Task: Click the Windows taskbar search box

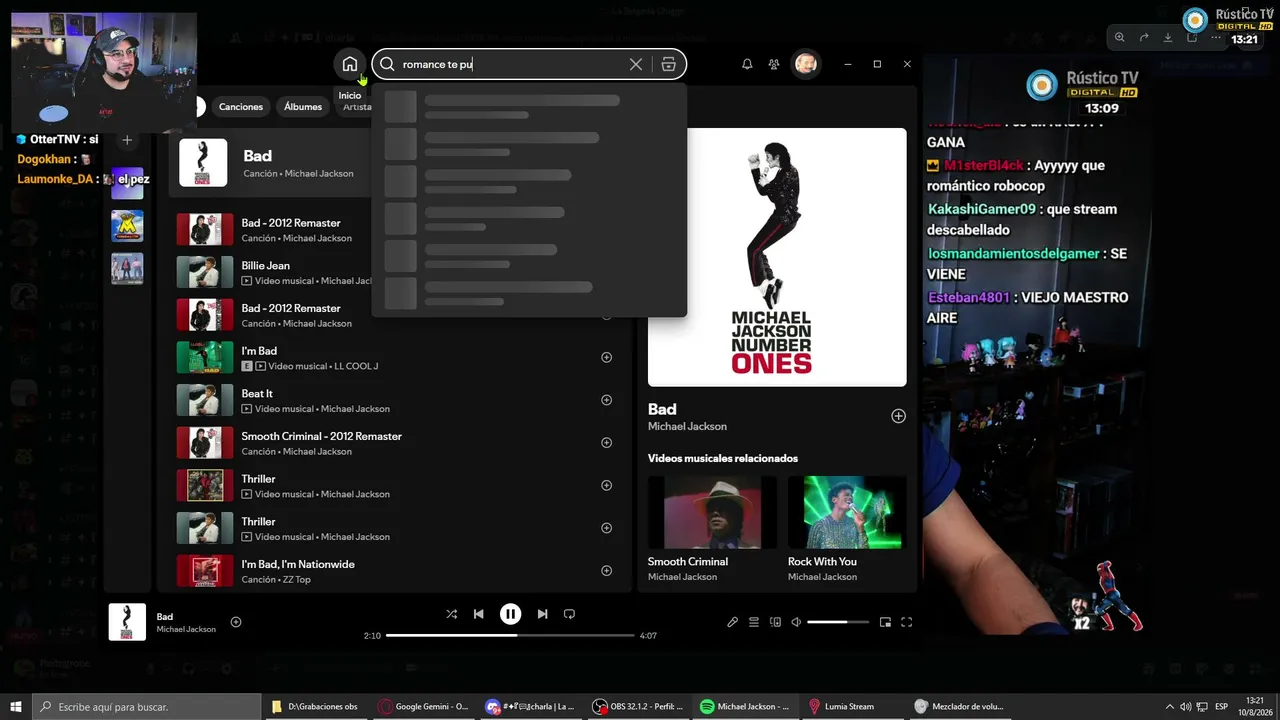Action: [147, 707]
